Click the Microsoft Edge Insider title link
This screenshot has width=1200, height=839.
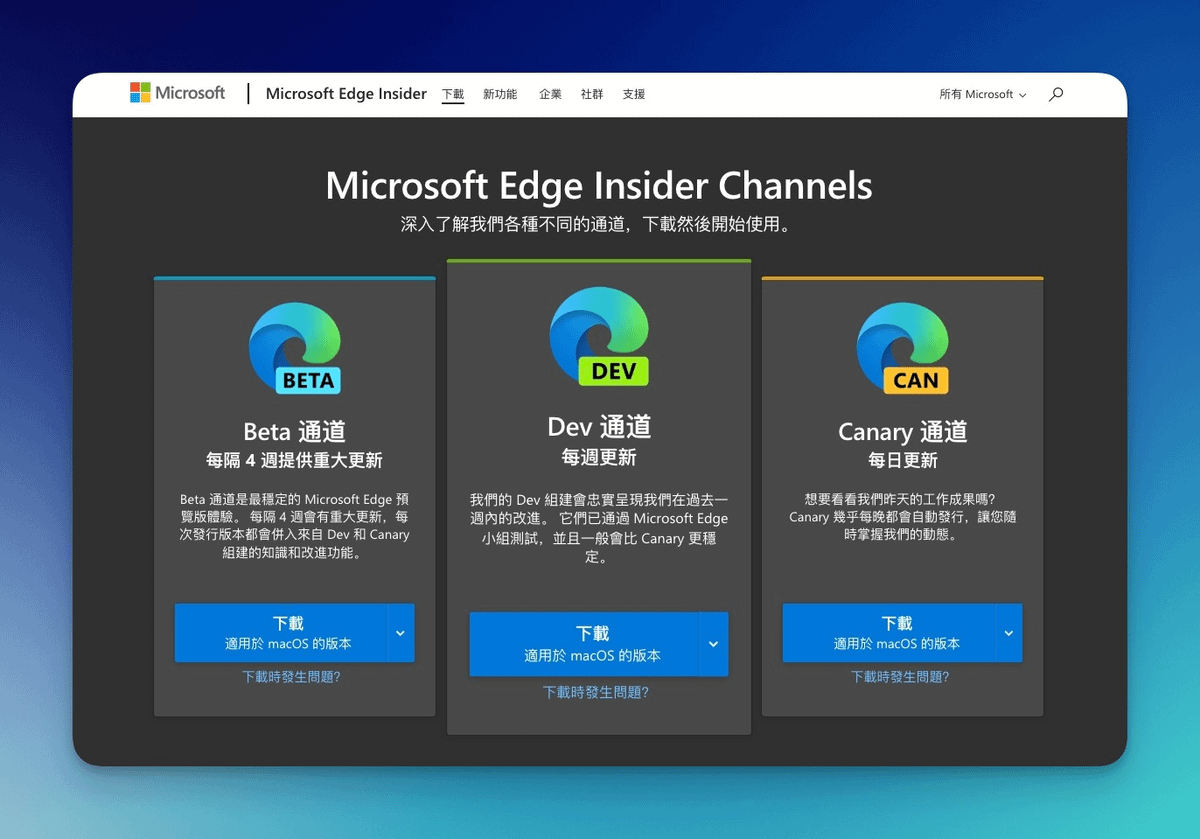(346, 94)
